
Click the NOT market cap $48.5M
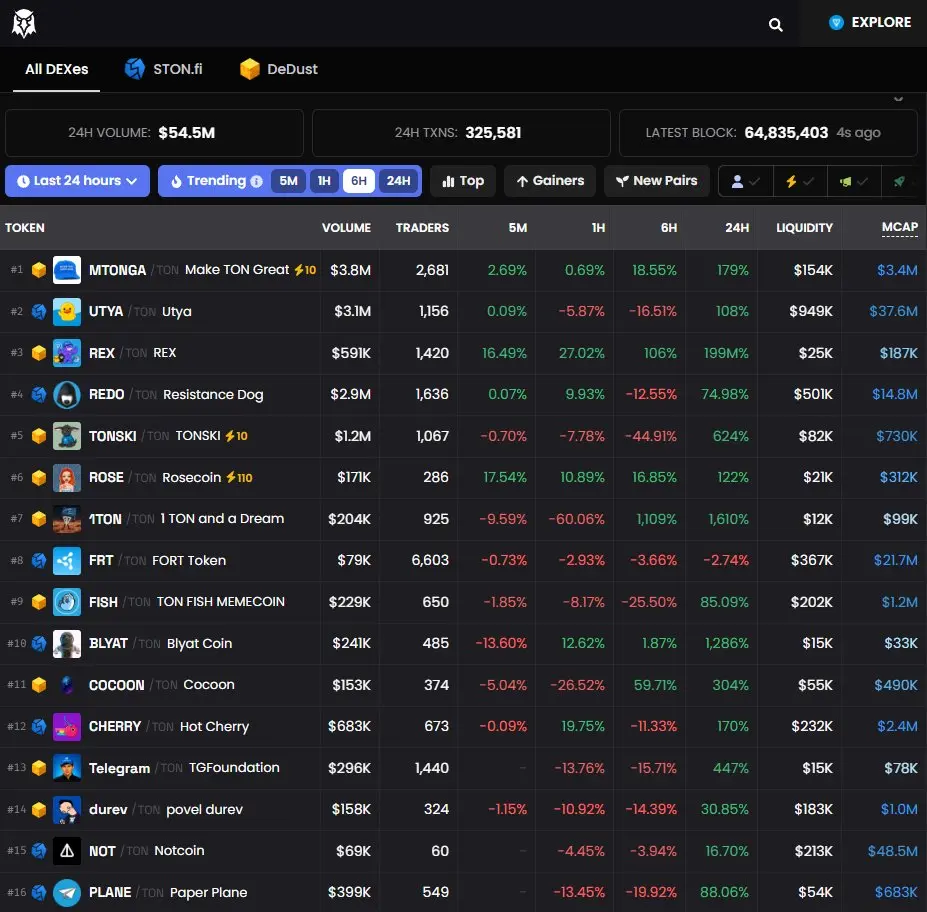892,851
